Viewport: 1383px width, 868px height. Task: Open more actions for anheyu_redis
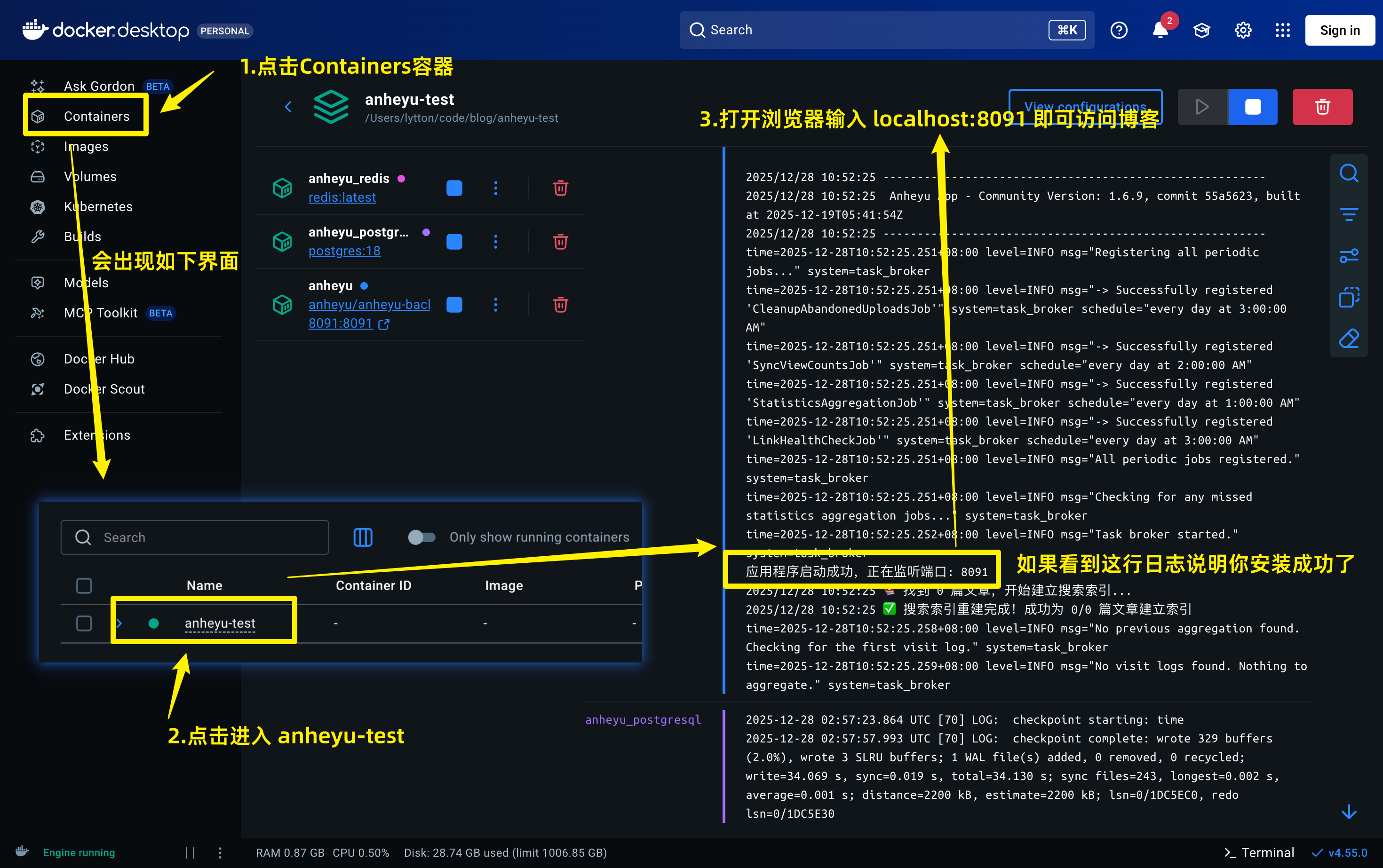point(496,188)
